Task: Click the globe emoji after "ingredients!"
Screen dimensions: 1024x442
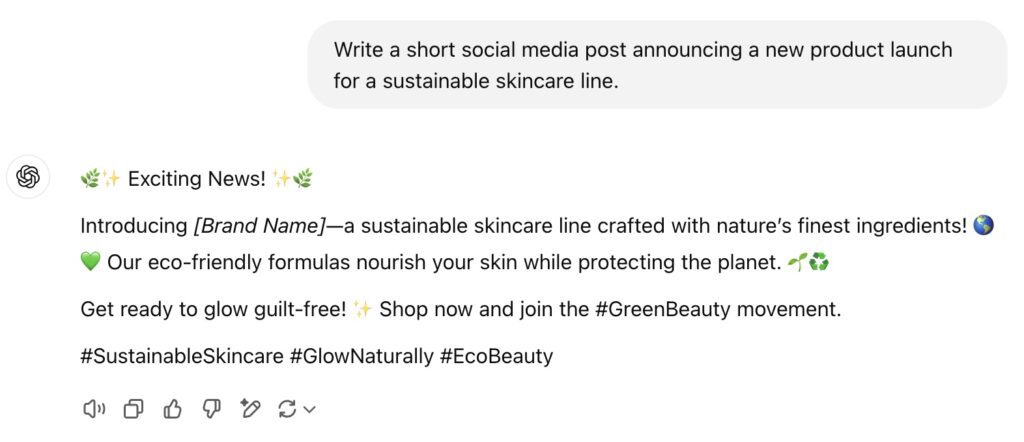Action: point(983,226)
